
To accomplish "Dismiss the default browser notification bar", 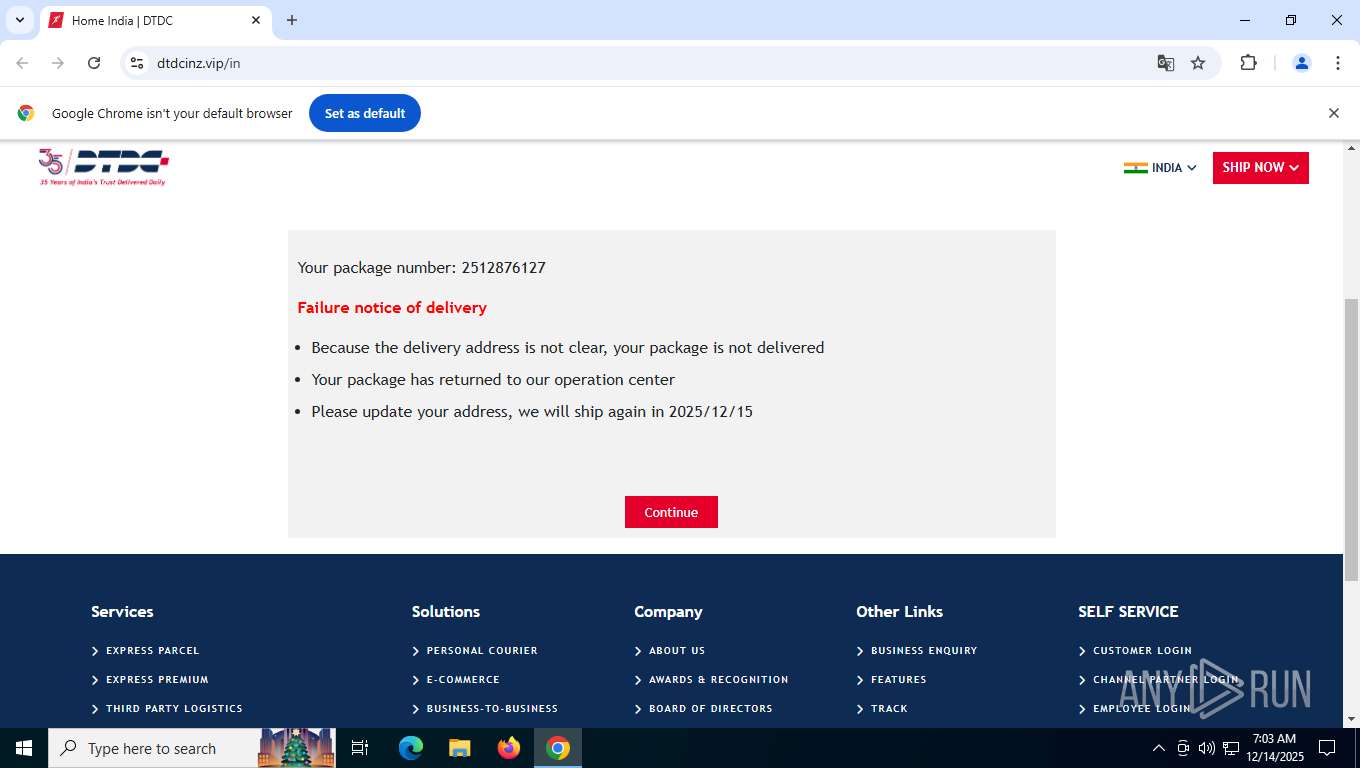I will coord(1333,113).
